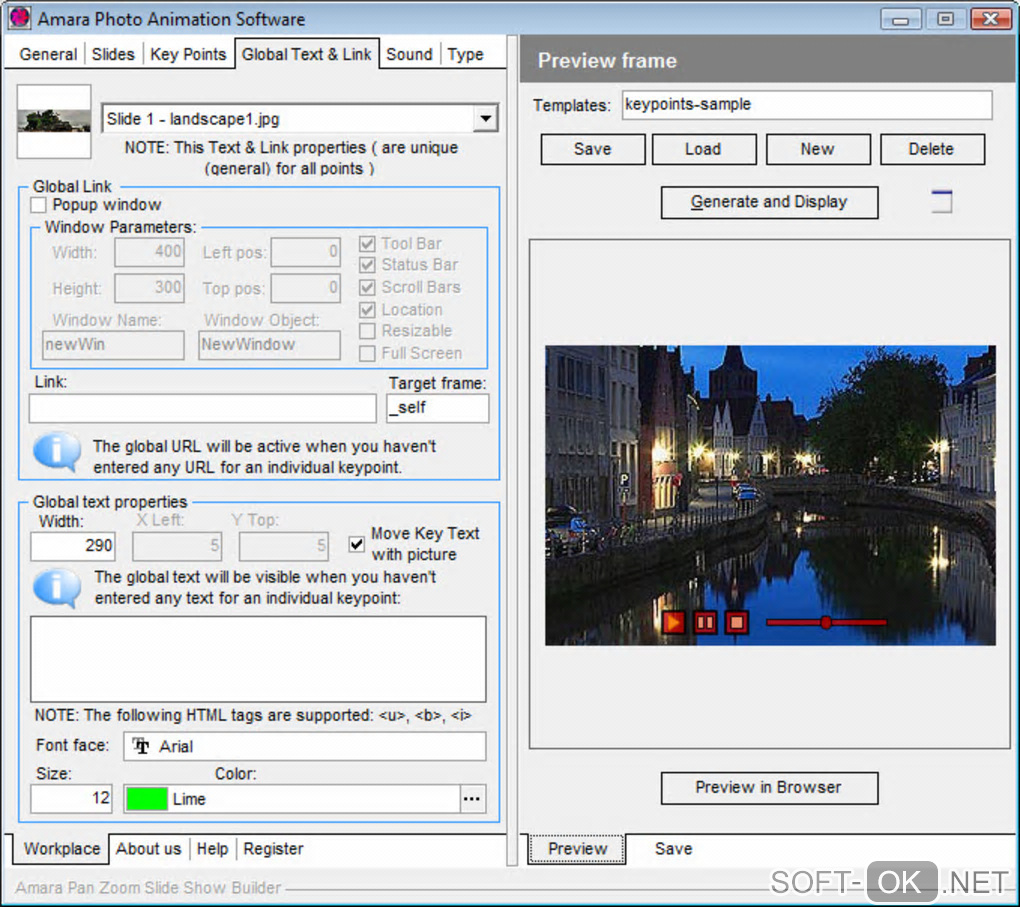Click the pause button in preview player
The image size is (1020, 907).
click(x=705, y=623)
